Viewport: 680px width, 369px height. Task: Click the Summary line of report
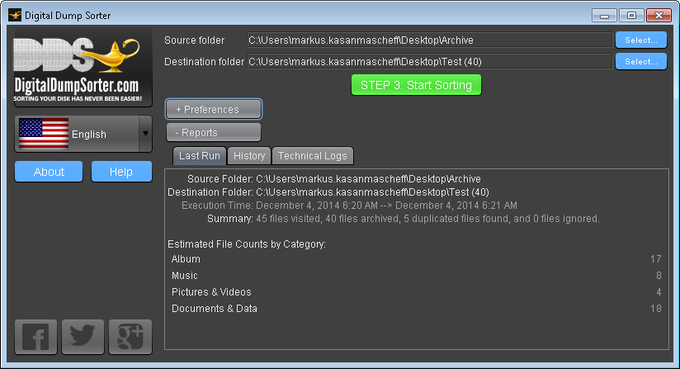pyautogui.click(x=403, y=219)
